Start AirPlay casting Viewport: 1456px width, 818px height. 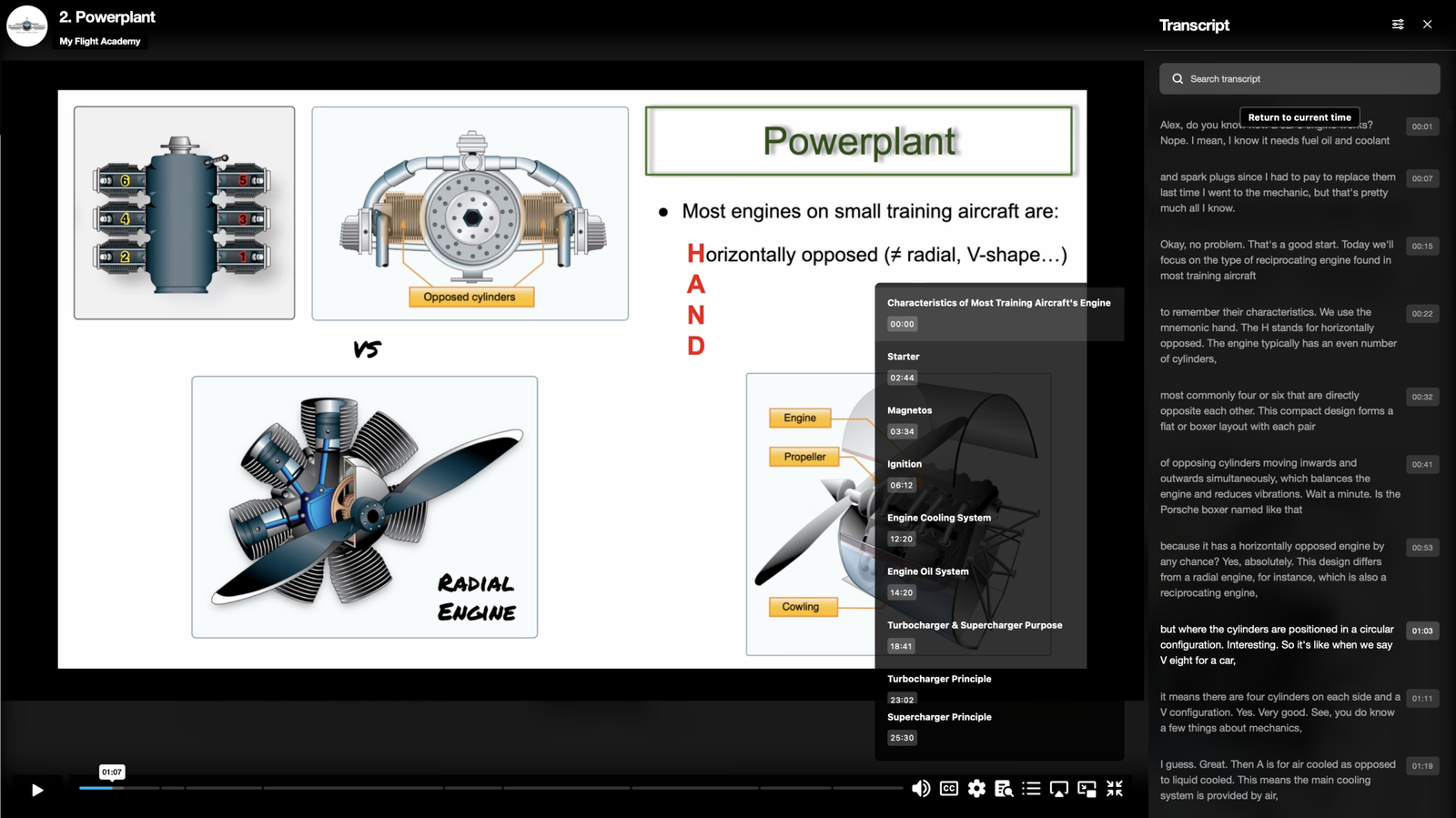point(1058,789)
